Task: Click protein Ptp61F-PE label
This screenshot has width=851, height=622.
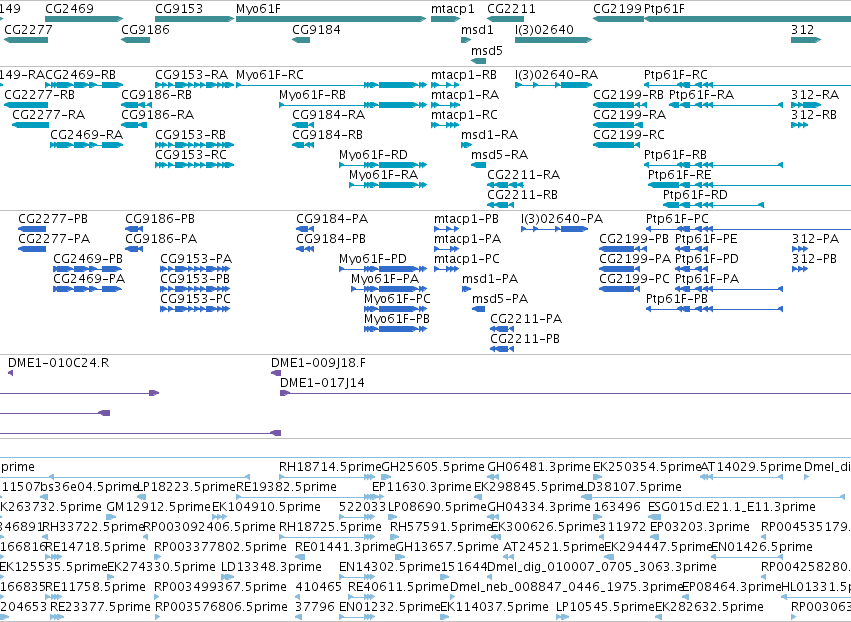Action: click(x=706, y=239)
